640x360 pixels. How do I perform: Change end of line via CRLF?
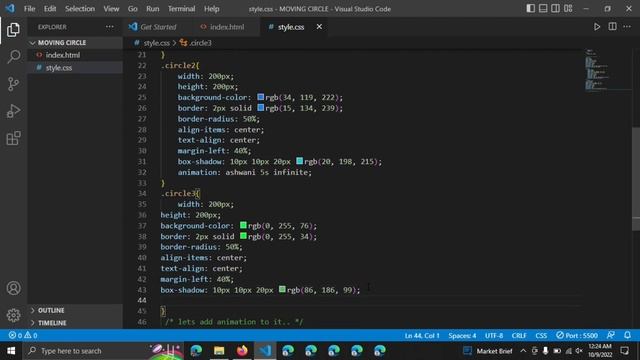point(519,336)
